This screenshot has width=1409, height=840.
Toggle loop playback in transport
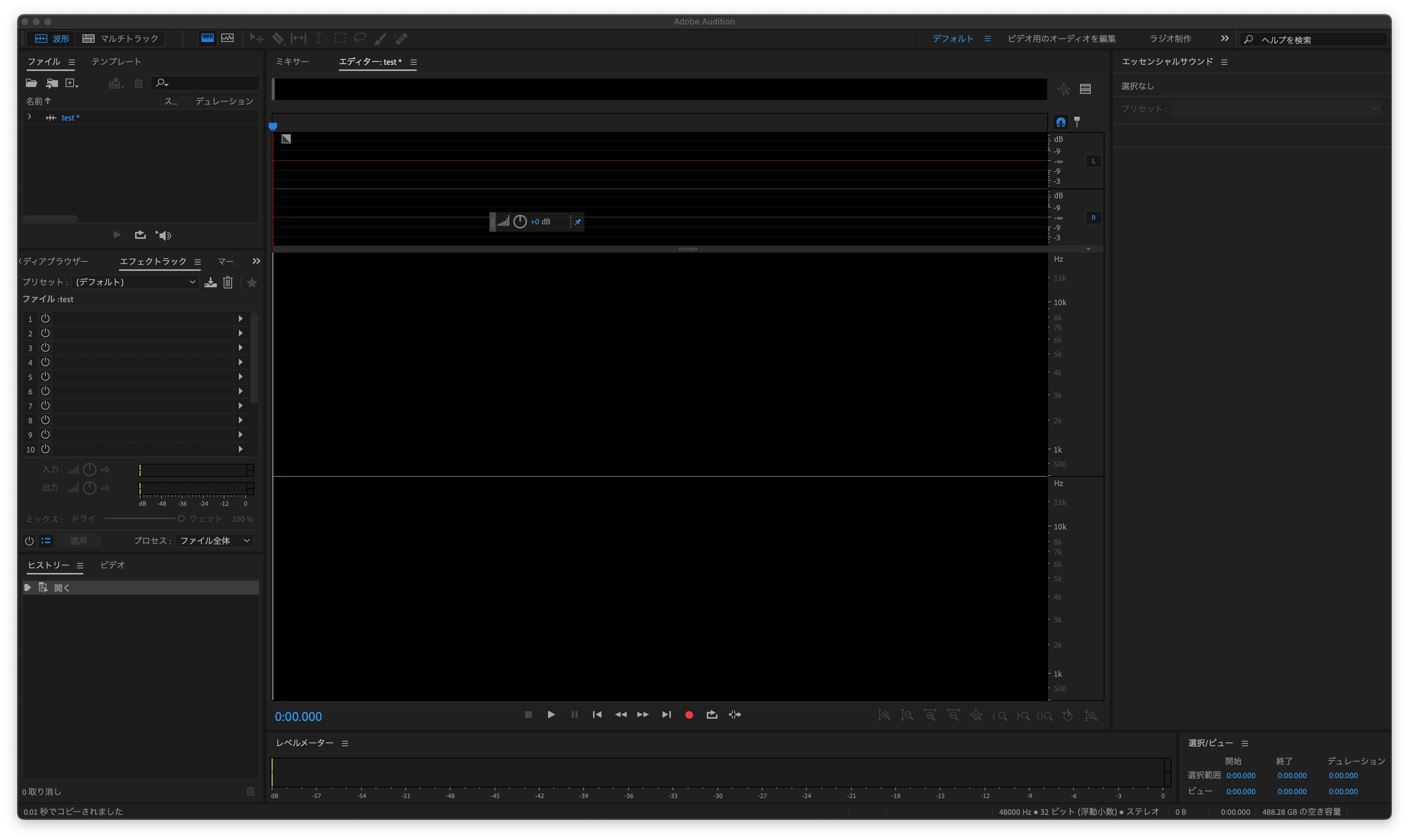[712, 714]
